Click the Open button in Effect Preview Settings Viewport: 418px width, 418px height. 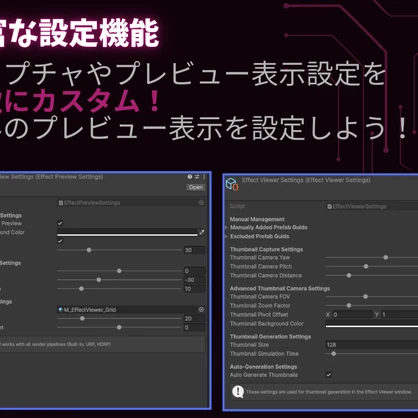[x=196, y=187]
